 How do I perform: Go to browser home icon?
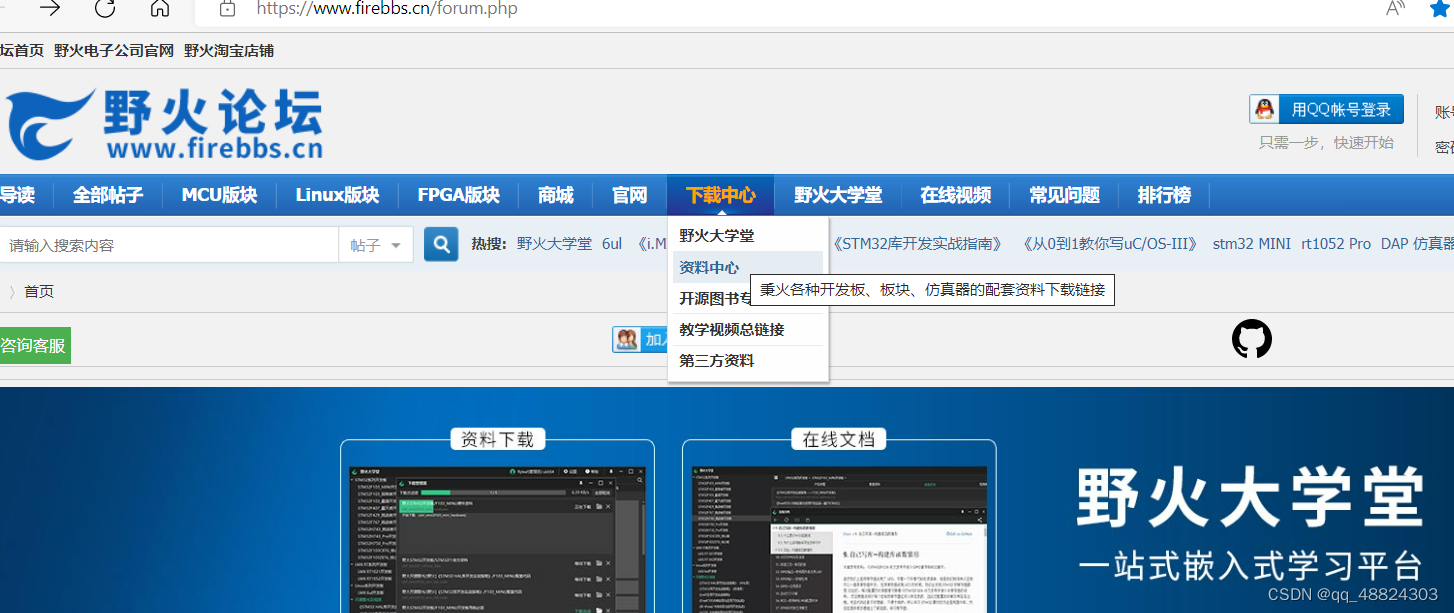coord(159,9)
